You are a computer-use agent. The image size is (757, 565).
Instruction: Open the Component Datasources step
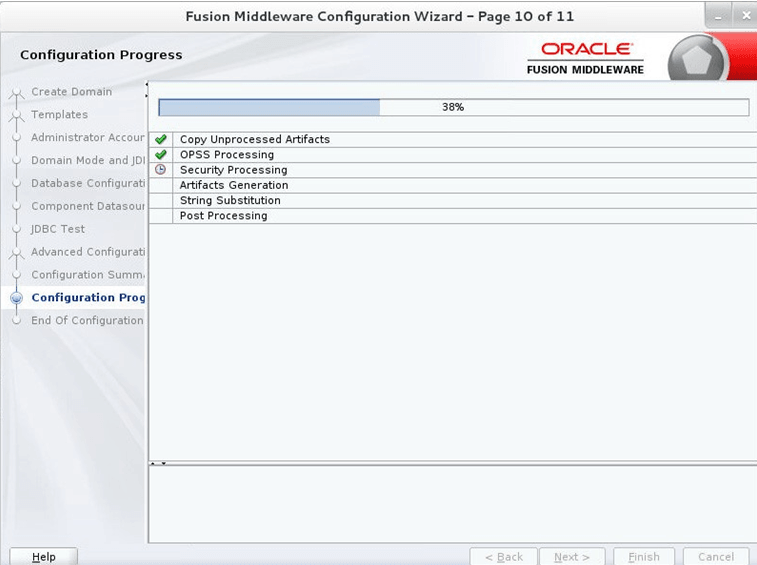(x=88, y=206)
